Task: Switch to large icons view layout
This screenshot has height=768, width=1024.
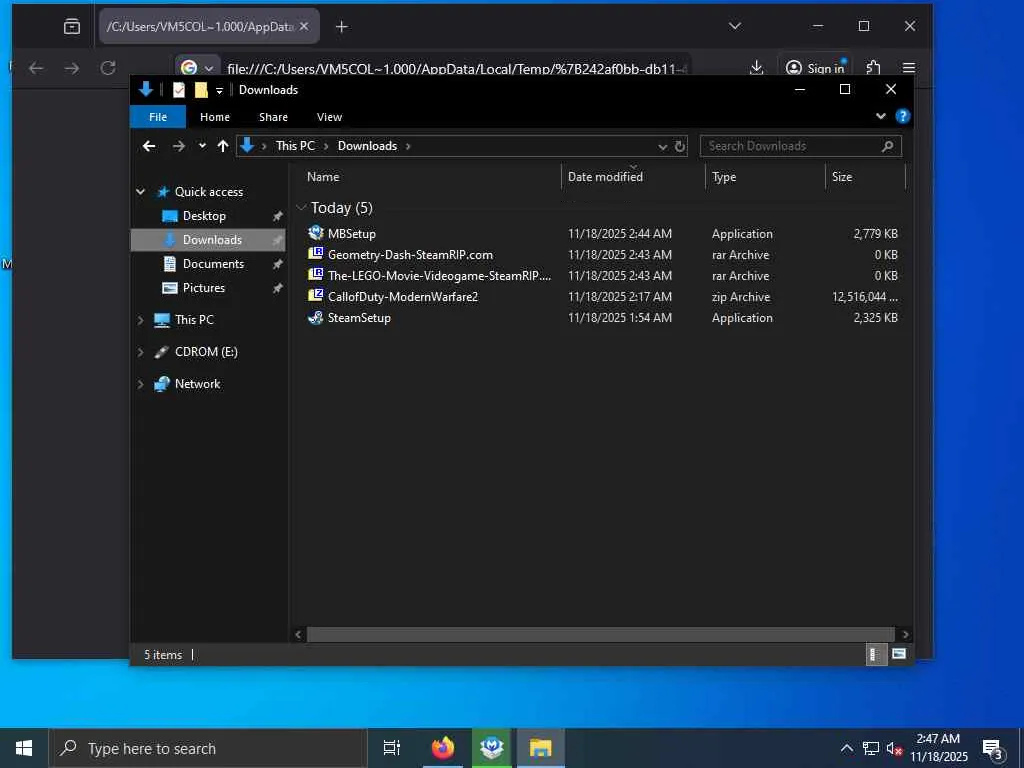Action: pyautogui.click(x=899, y=654)
